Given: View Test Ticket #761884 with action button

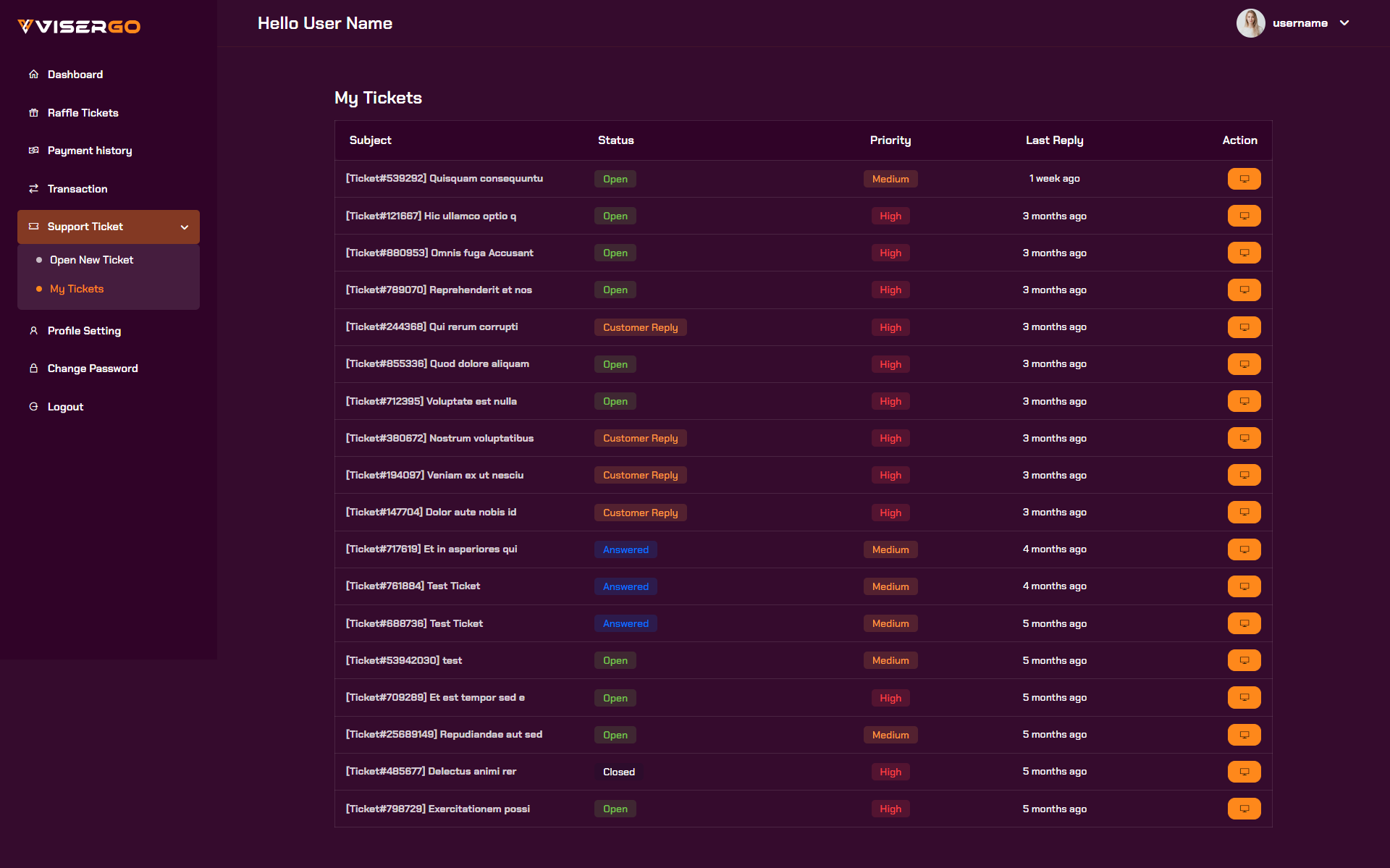Looking at the screenshot, I should click(x=1244, y=586).
